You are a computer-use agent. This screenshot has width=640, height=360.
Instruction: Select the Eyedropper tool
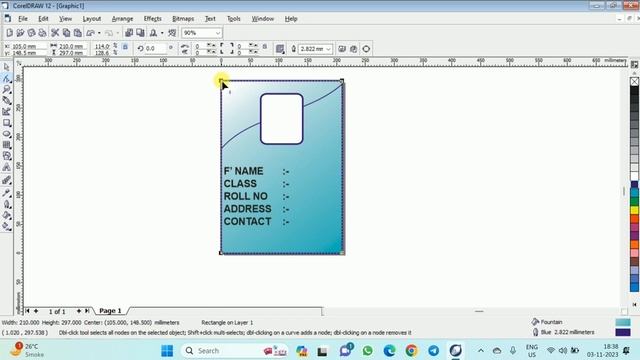(x=7, y=193)
